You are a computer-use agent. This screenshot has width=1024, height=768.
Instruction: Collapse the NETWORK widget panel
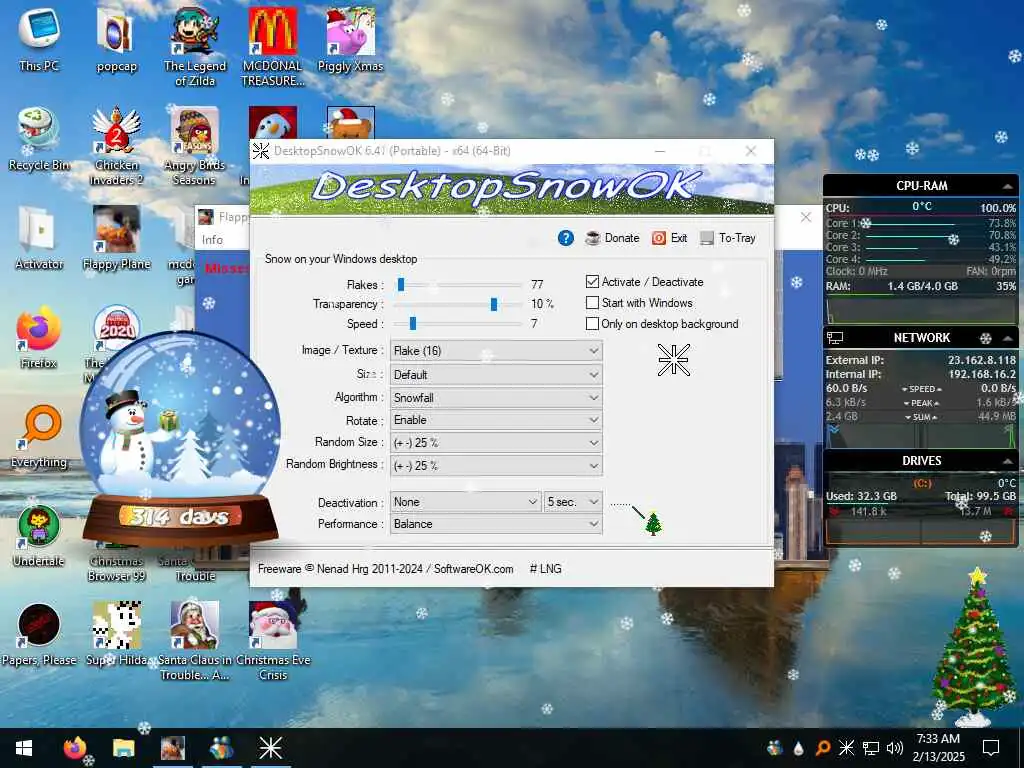(x=1008, y=338)
